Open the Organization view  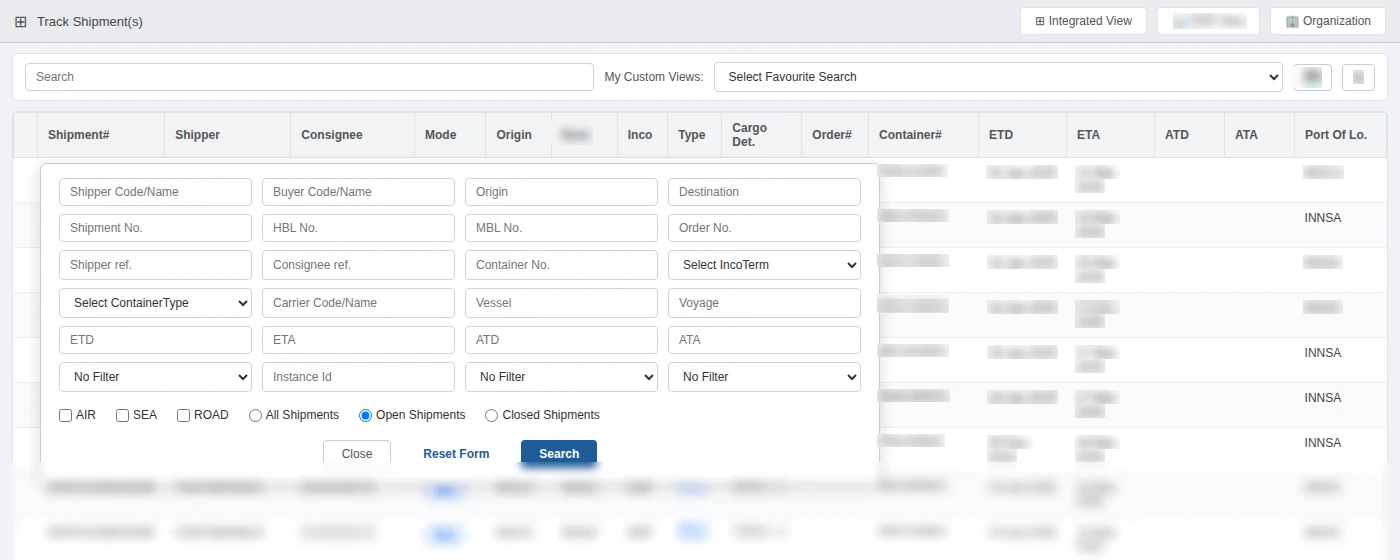pyautogui.click(x=1328, y=21)
